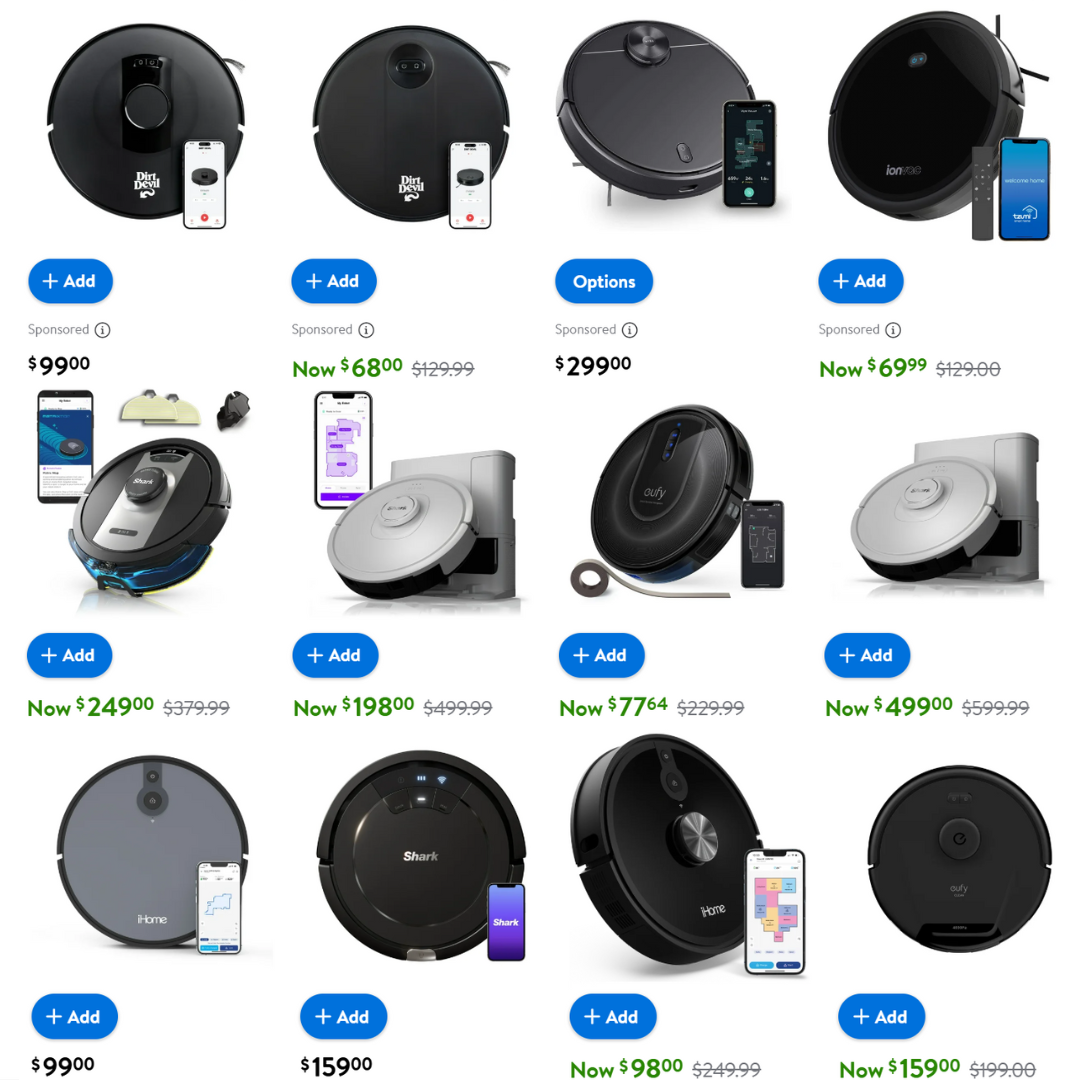This screenshot has width=1080, height=1080.
Task: Open the Shark vacuum with mop pads image
Action: (143, 501)
